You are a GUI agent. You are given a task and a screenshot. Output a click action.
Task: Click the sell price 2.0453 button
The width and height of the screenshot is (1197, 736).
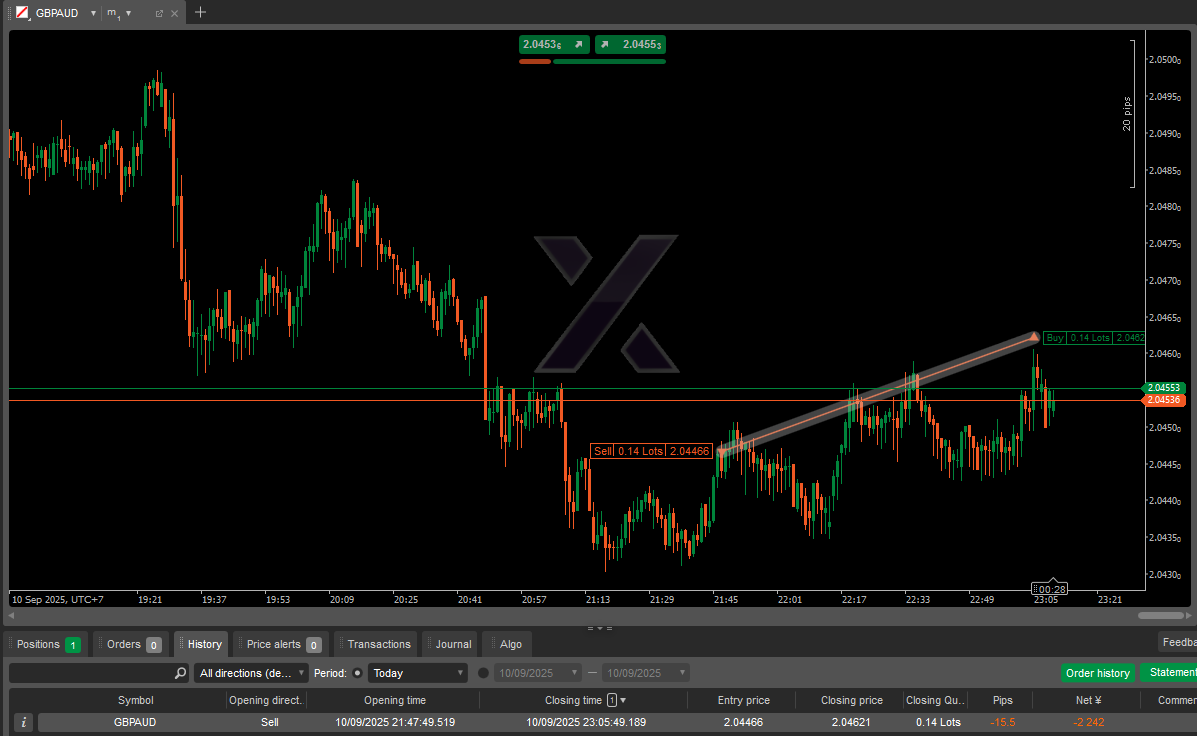pyautogui.click(x=553, y=44)
